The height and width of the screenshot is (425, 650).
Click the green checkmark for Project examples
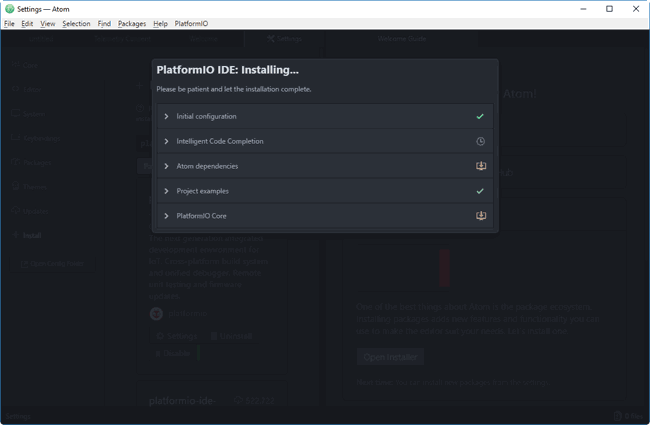click(x=480, y=191)
